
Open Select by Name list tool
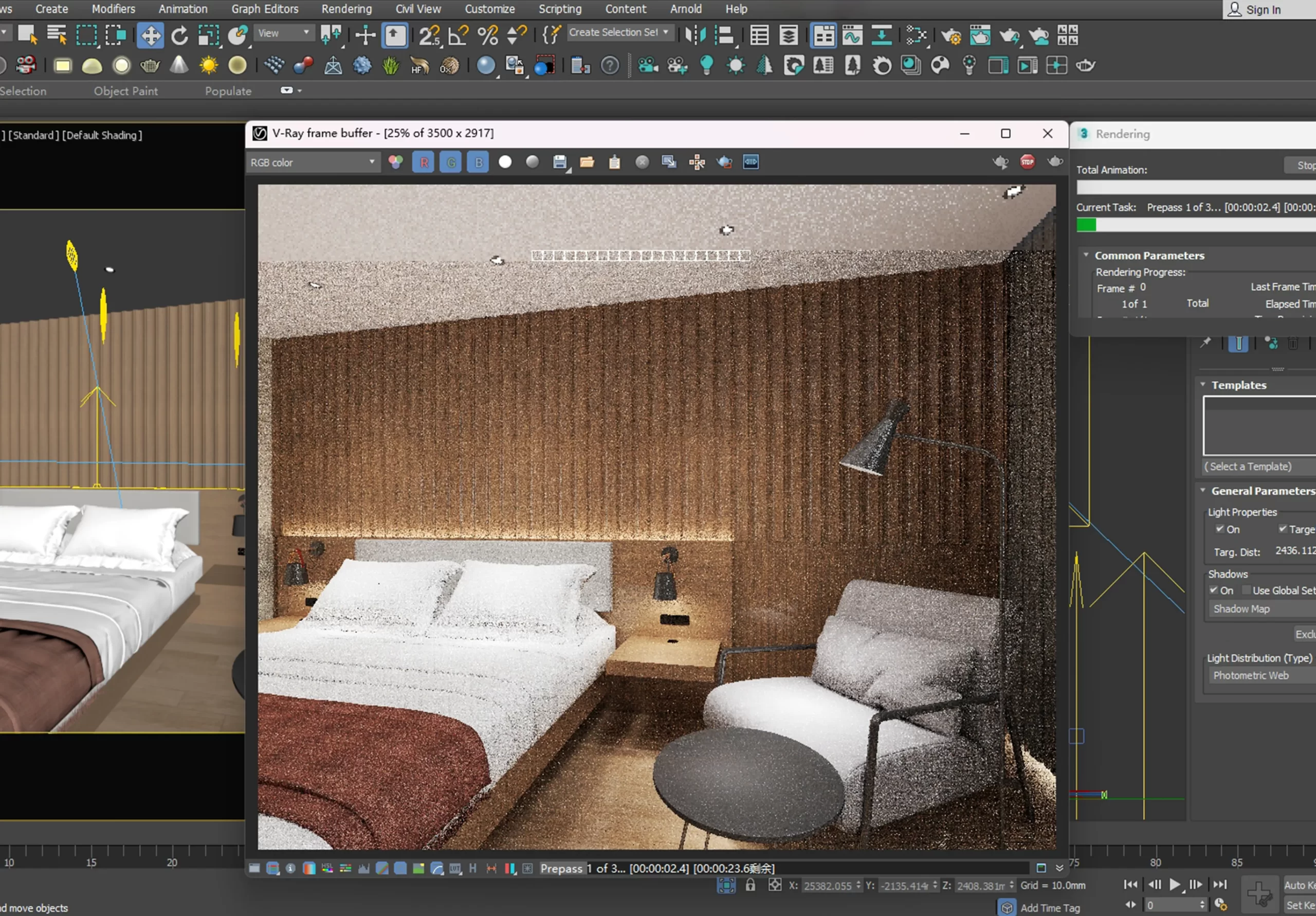tap(56, 35)
